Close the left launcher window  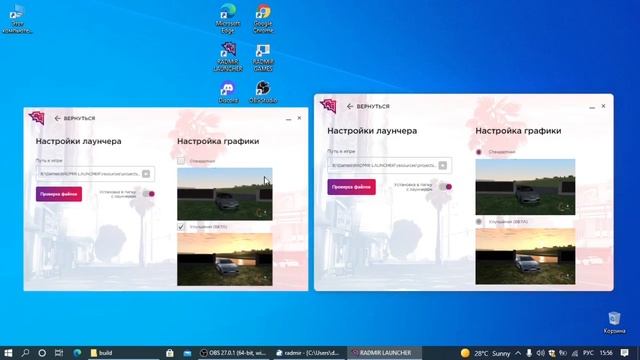[x=299, y=118]
